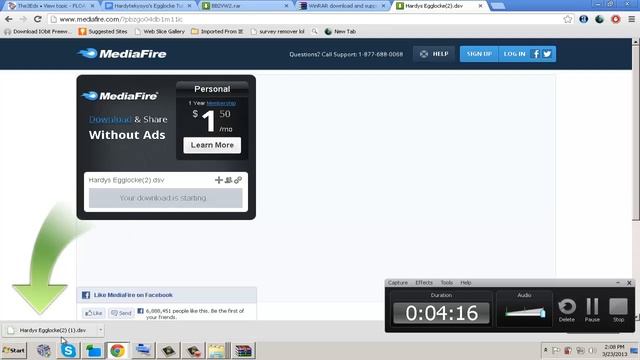Viewport: 640px width, 360px height.
Task: Bookmark this page with the star icon
Action: click(x=567, y=19)
